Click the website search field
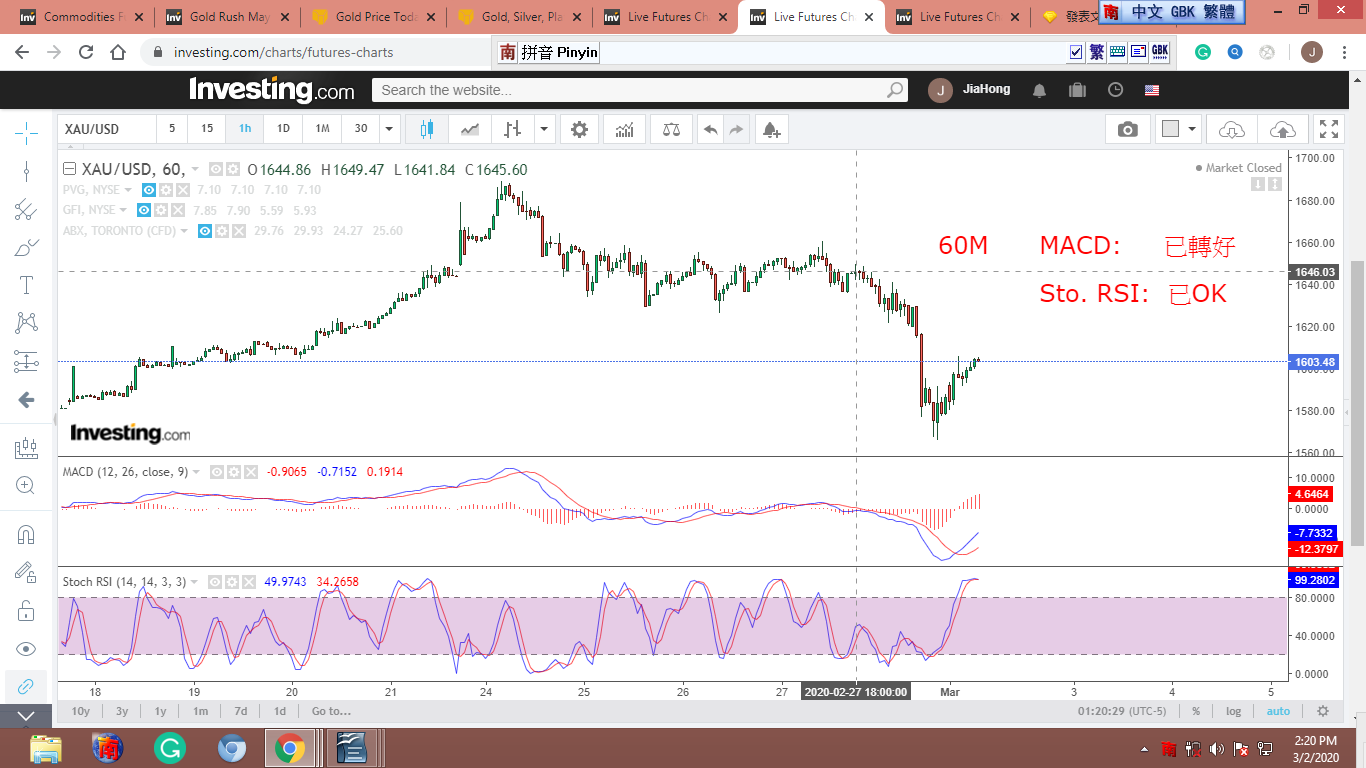Image resolution: width=1366 pixels, height=768 pixels. click(x=630, y=90)
